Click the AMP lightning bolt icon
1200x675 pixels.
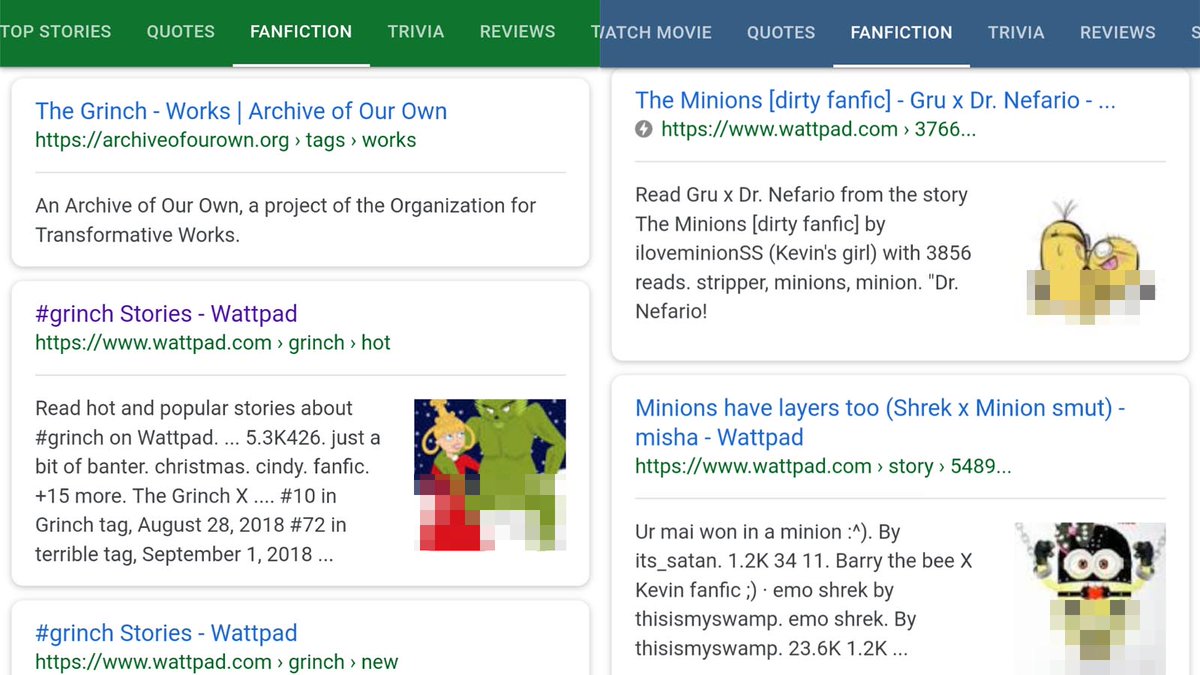[x=644, y=129]
